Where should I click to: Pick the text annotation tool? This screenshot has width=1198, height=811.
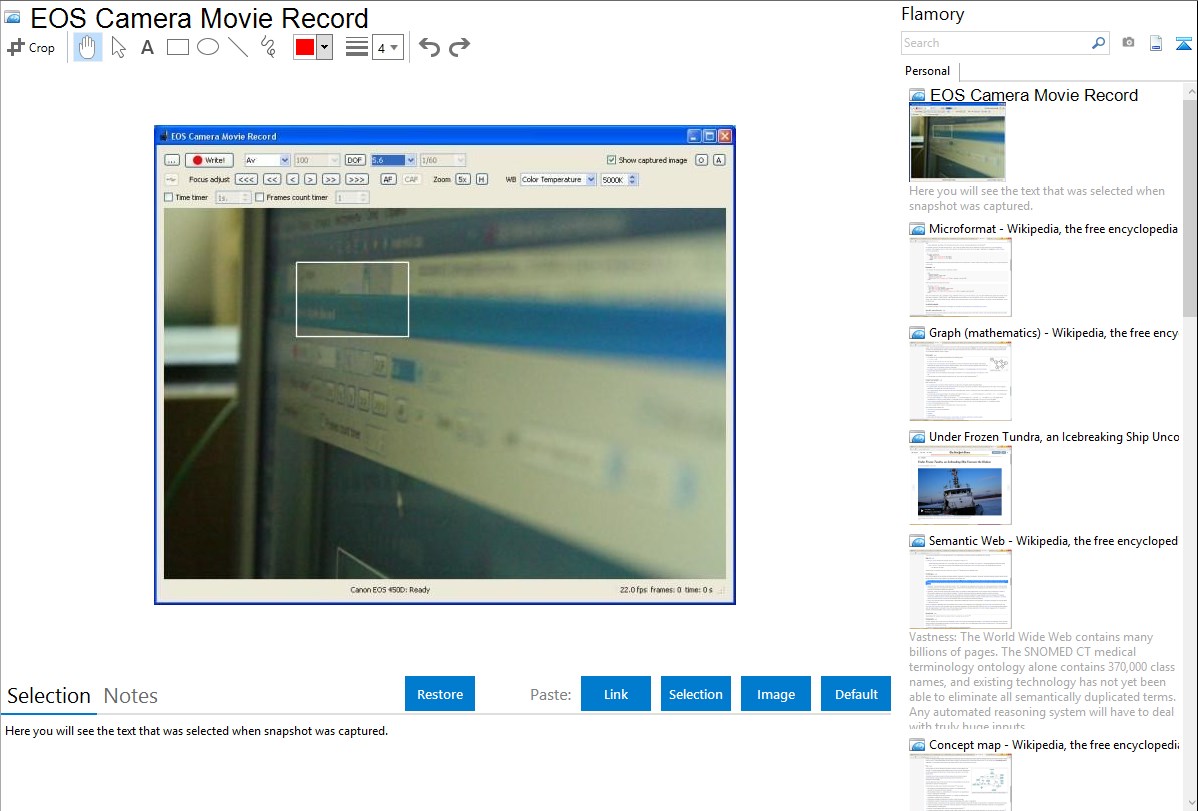click(x=147, y=47)
